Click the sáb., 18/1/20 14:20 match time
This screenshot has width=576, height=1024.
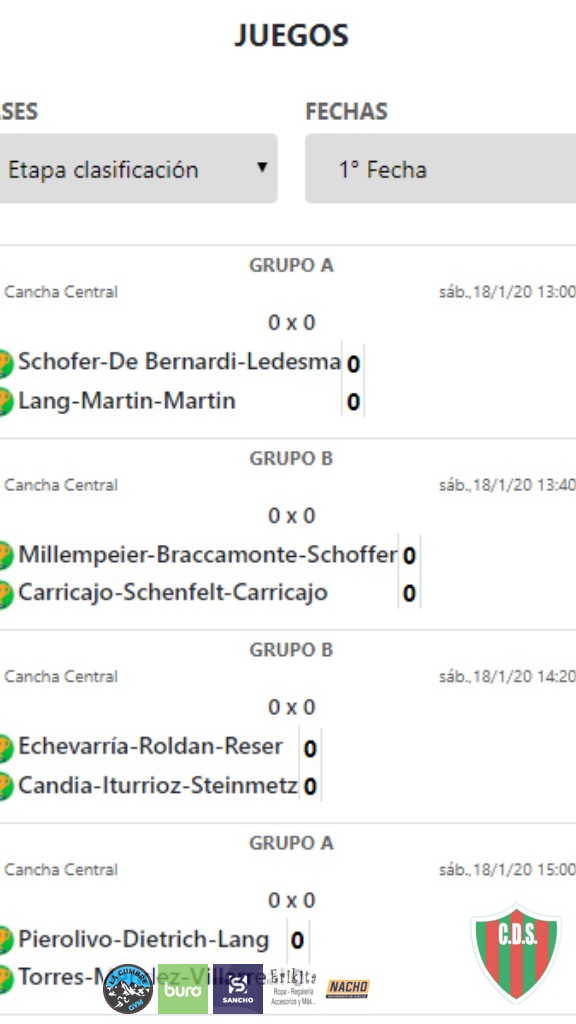pyautogui.click(x=507, y=677)
